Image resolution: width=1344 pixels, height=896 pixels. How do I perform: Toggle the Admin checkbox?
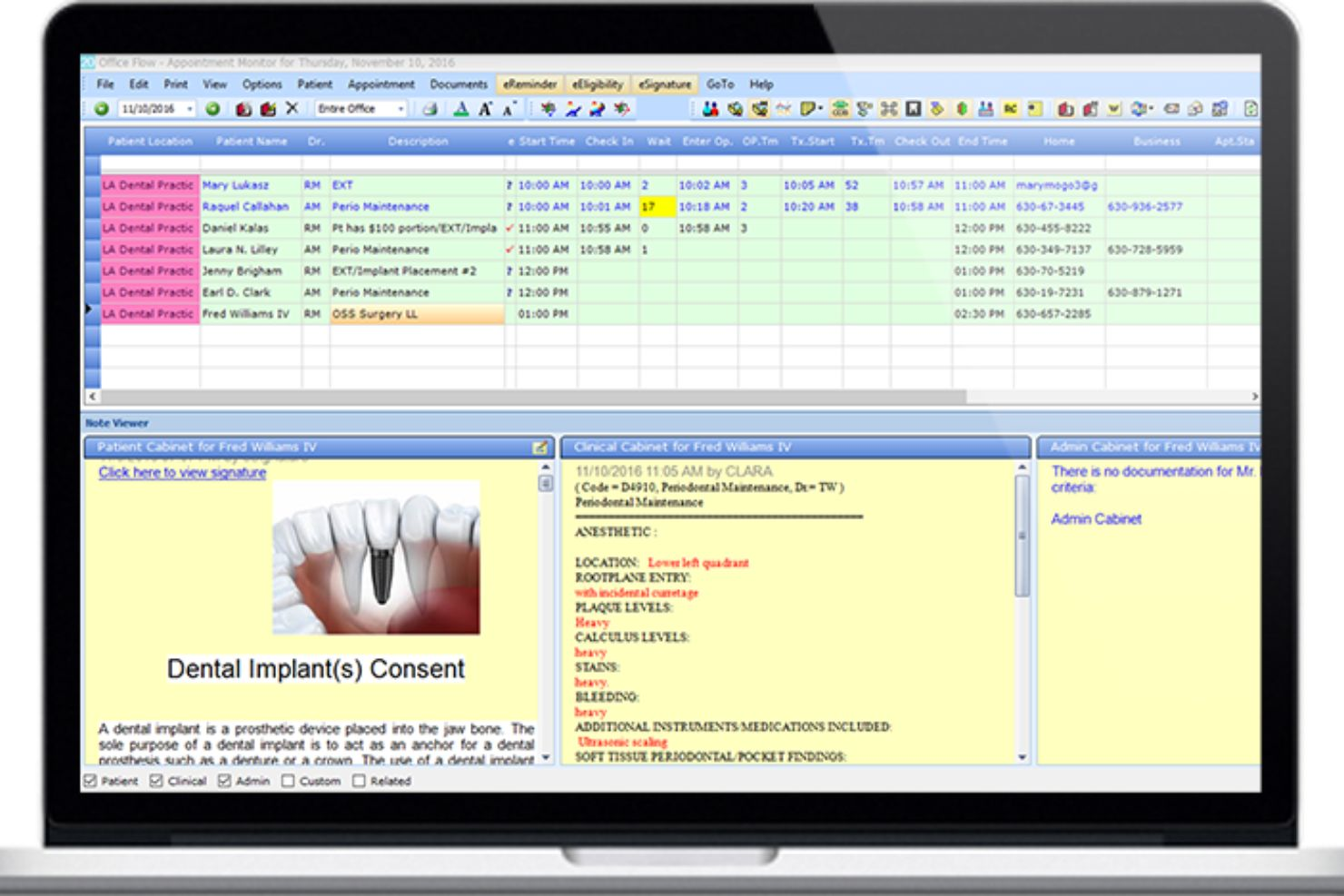coord(224,781)
